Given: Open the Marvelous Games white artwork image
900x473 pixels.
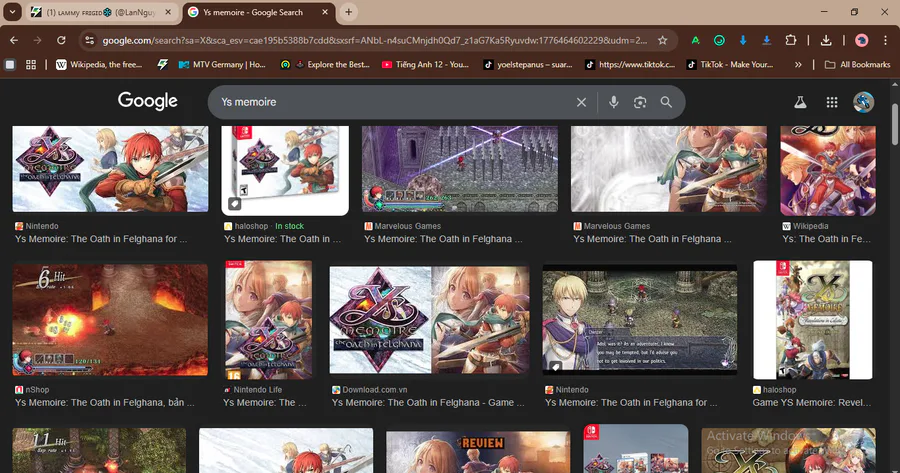Looking at the screenshot, I should pos(669,169).
